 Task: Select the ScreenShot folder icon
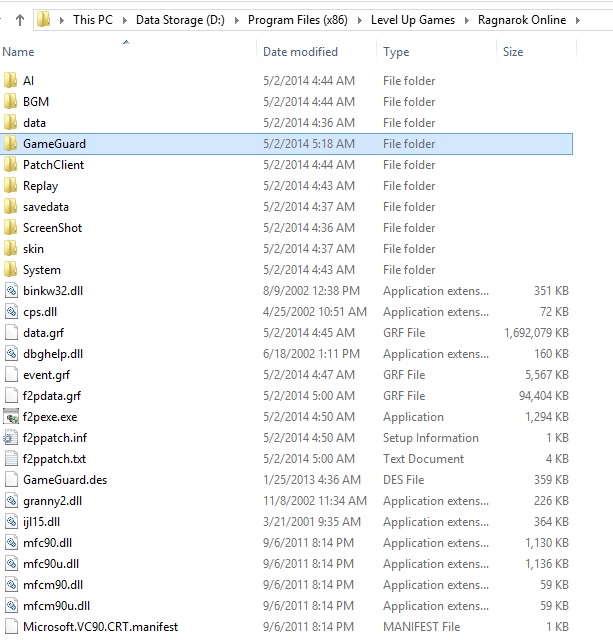coord(11,227)
